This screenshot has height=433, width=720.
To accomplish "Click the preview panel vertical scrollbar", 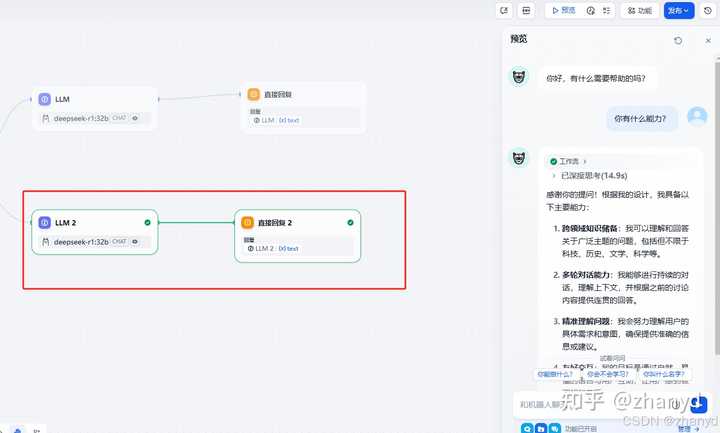I will click(x=717, y=207).
